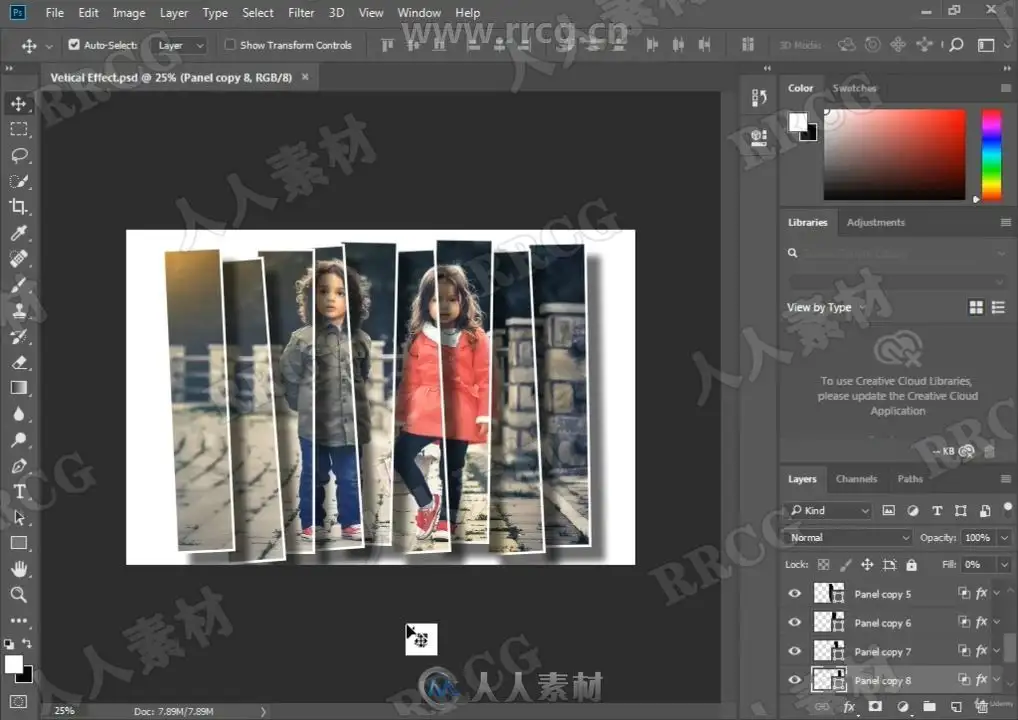Open the Auto-Select Layer dropdown
The image size is (1018, 720).
click(x=180, y=45)
